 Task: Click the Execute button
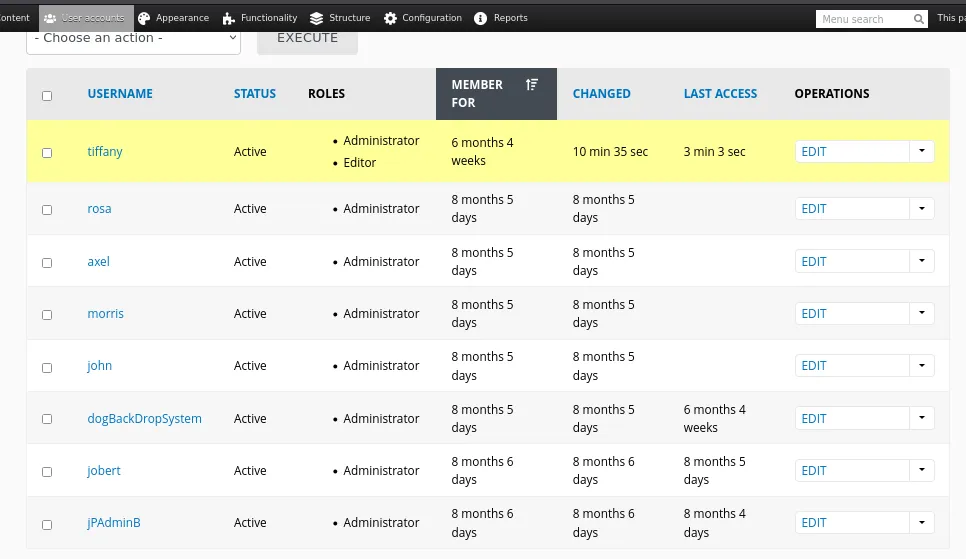click(x=307, y=38)
